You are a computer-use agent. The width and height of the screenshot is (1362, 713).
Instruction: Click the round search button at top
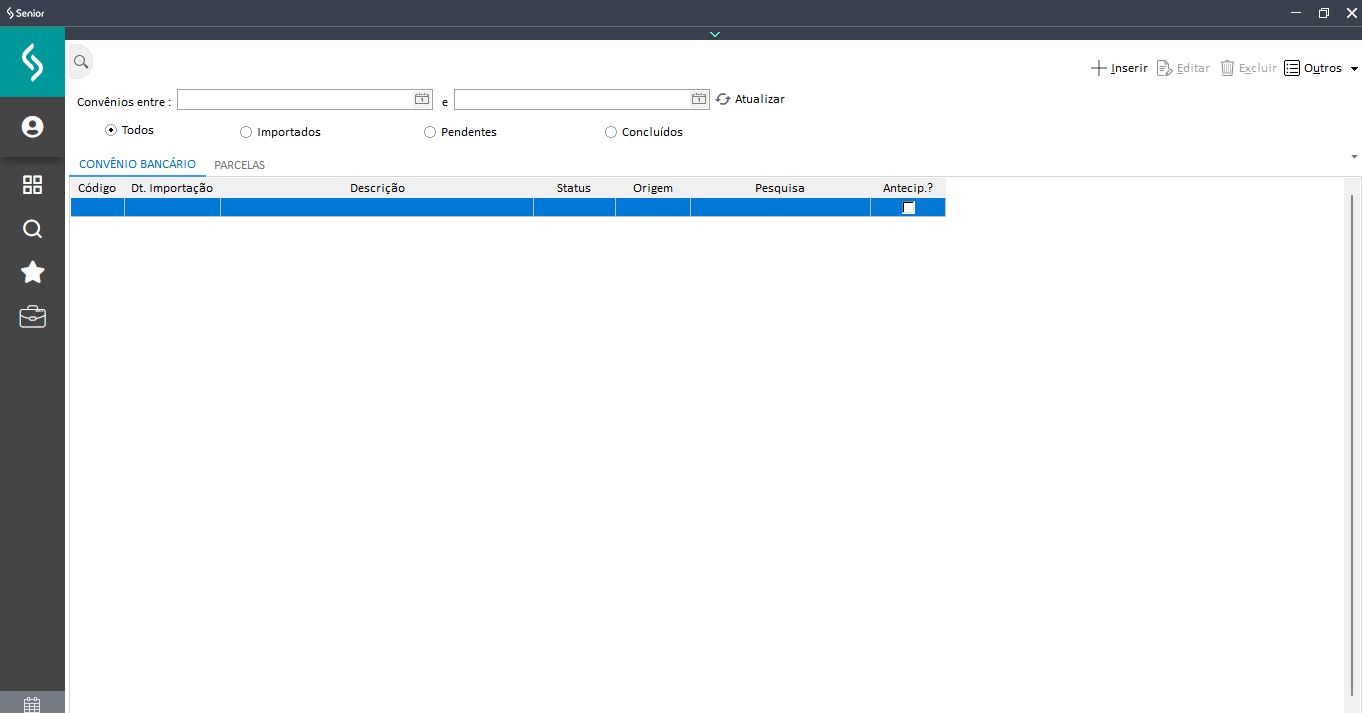pos(80,62)
